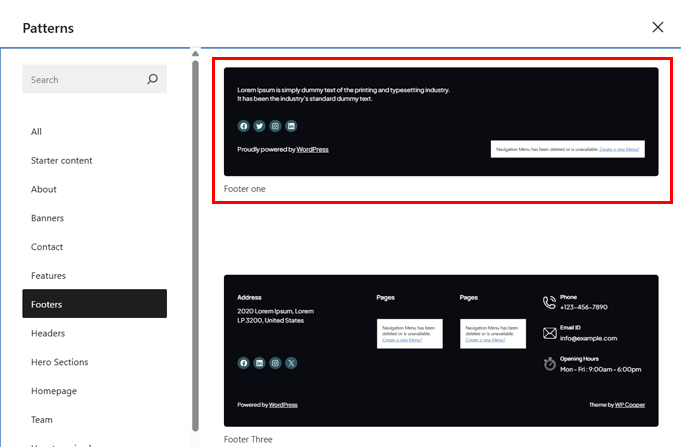Click the Footer Three label
681x447 pixels.
point(248,439)
